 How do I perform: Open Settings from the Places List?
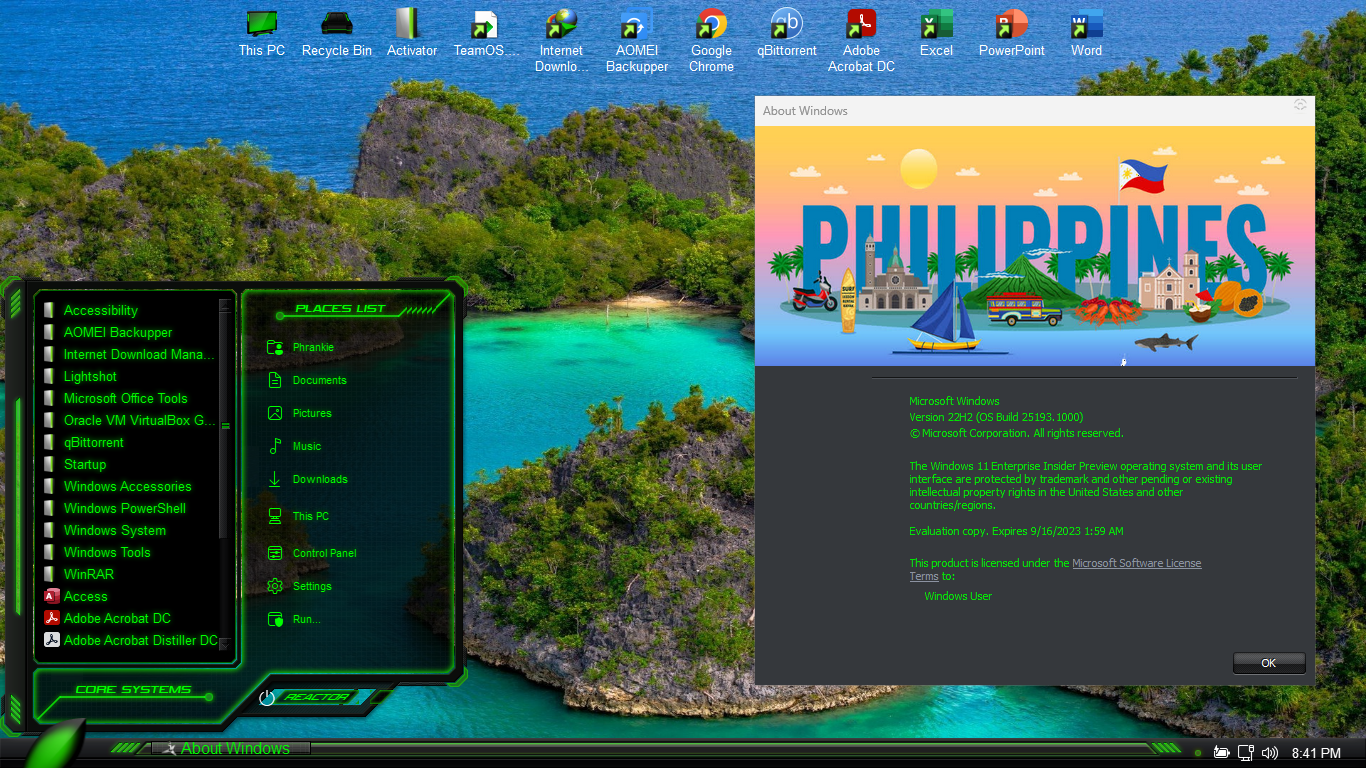click(312, 586)
